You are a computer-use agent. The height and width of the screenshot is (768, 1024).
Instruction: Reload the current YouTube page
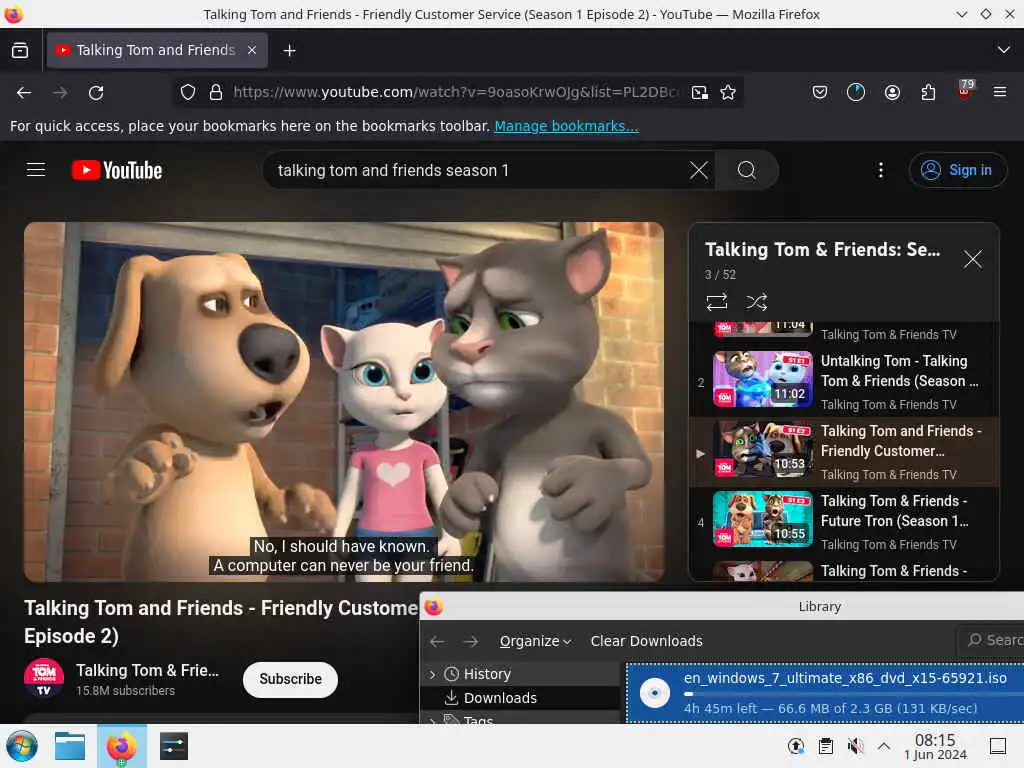(96, 93)
